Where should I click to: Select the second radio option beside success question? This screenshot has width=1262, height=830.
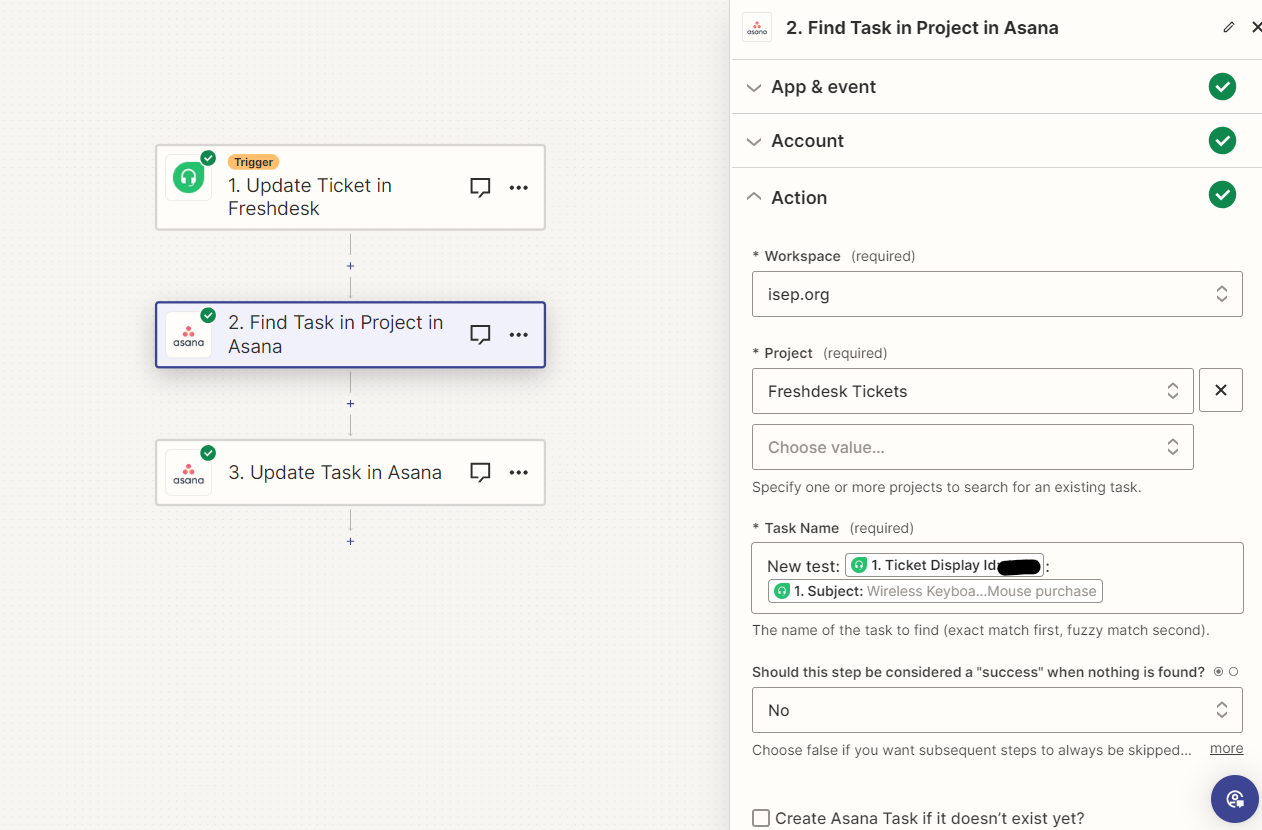1233,672
